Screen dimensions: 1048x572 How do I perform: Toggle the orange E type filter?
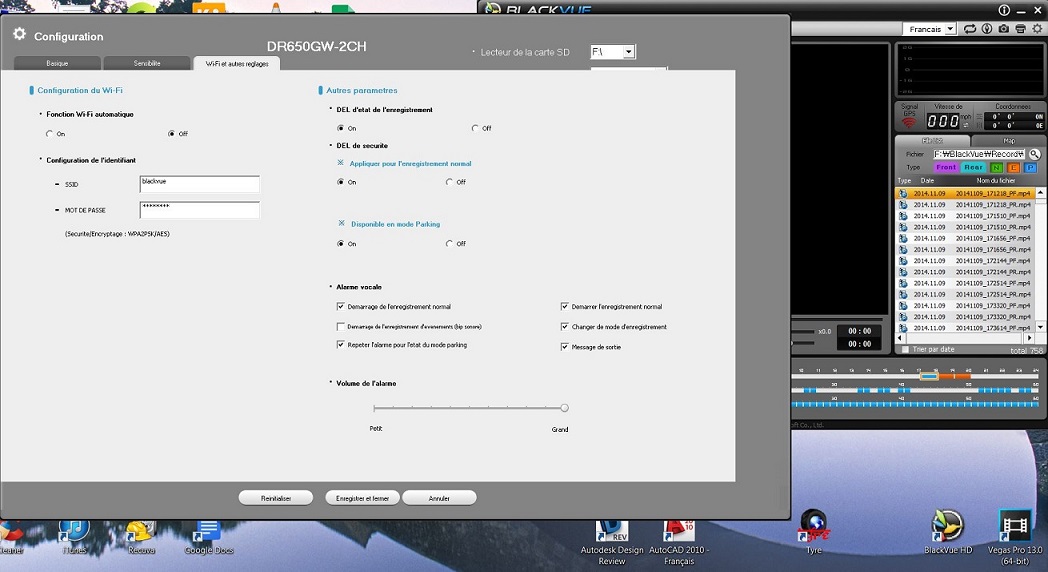click(1013, 168)
